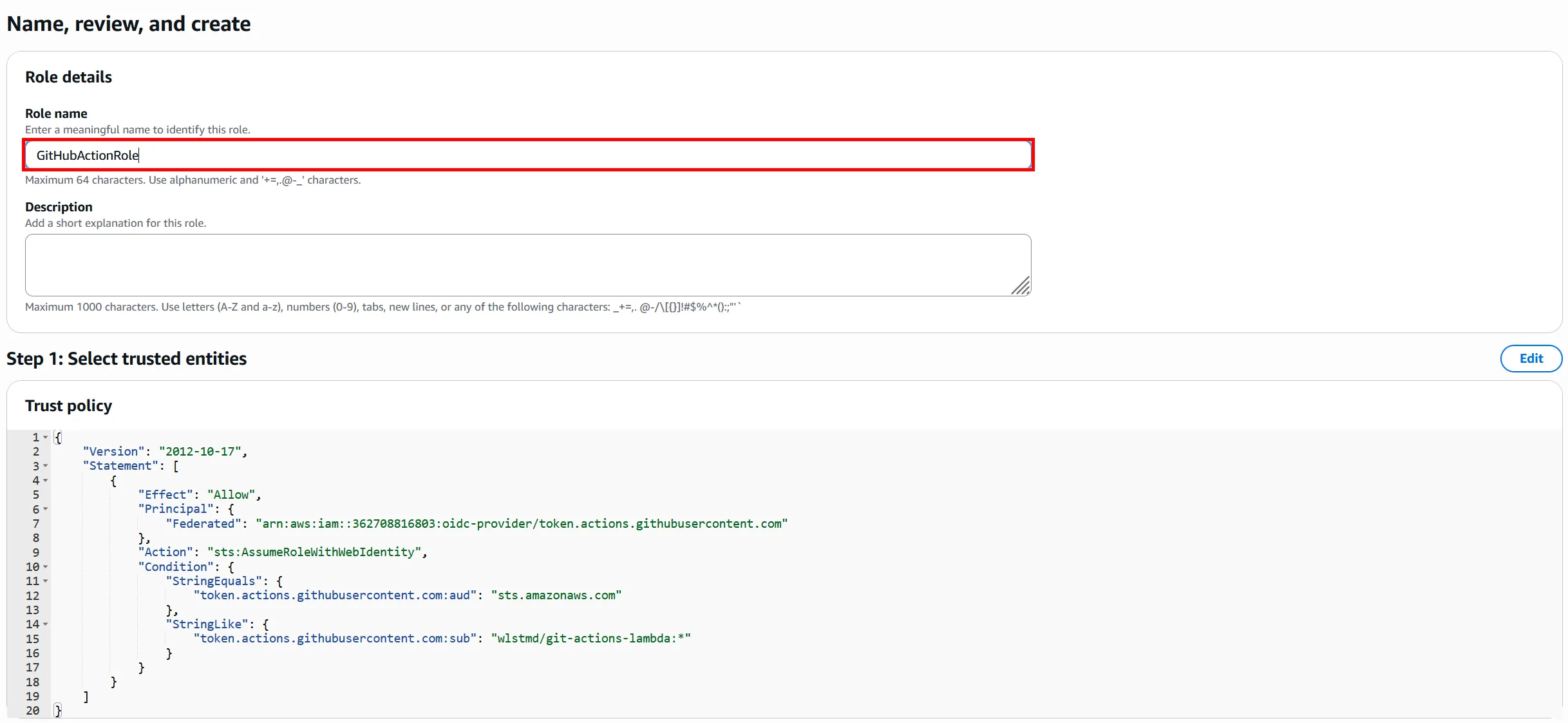This screenshot has height=723, width=1568.
Task: Click the "2012-10-17" version value
Action: pyautogui.click(x=200, y=452)
